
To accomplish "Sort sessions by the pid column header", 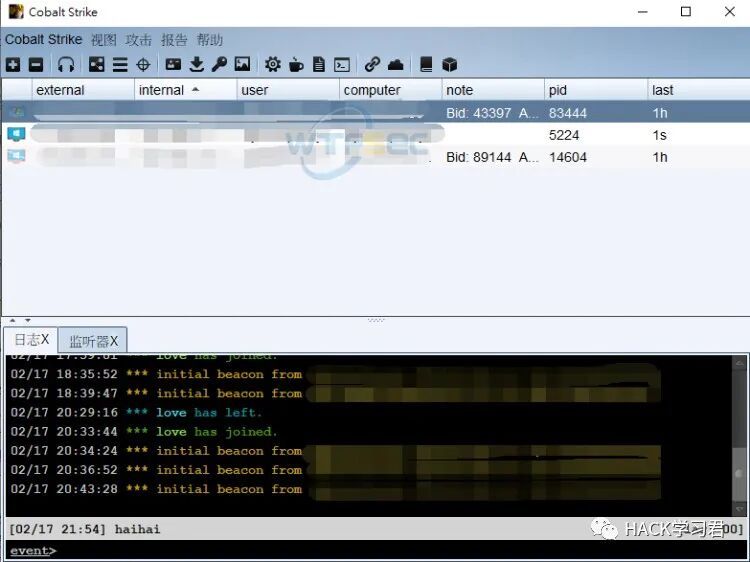I will coord(596,90).
